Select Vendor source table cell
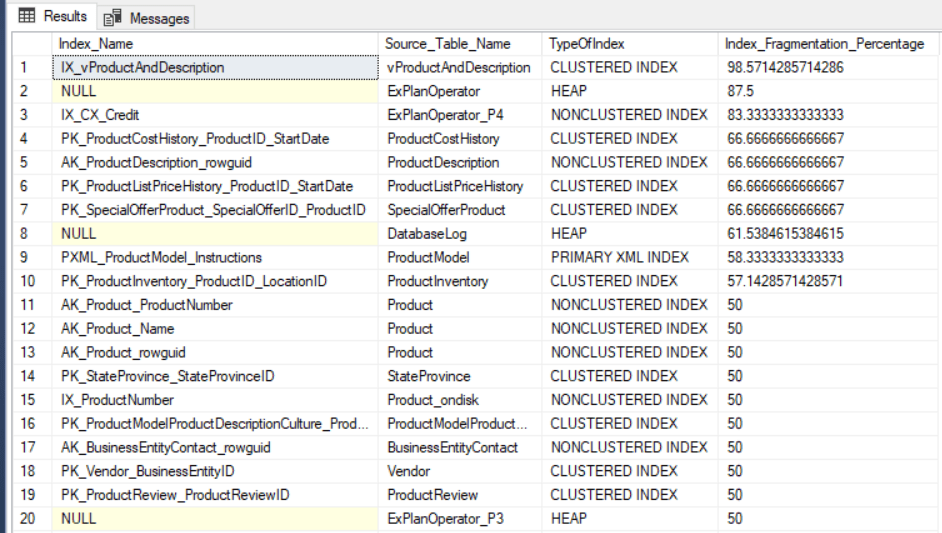Screen dimensions: 942x533 click(460, 471)
